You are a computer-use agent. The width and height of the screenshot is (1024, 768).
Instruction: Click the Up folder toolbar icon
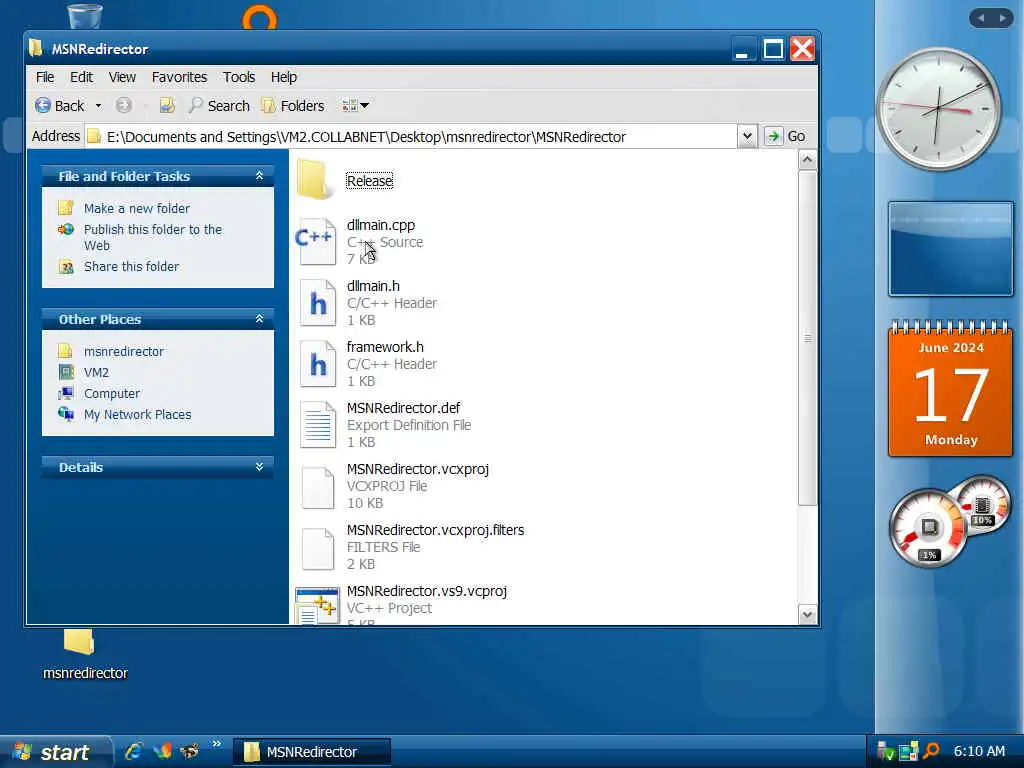pos(167,105)
